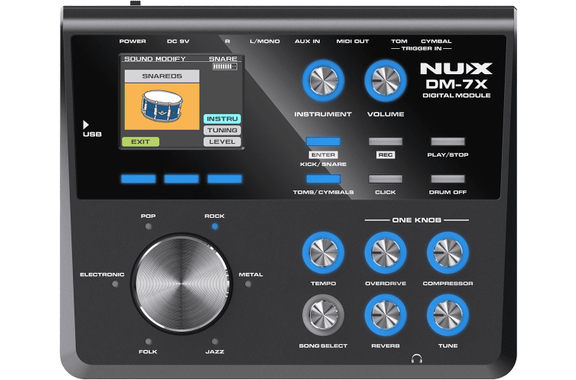
Task: Click the DIGITAL MODULE text
Action: pyautogui.click(x=456, y=96)
